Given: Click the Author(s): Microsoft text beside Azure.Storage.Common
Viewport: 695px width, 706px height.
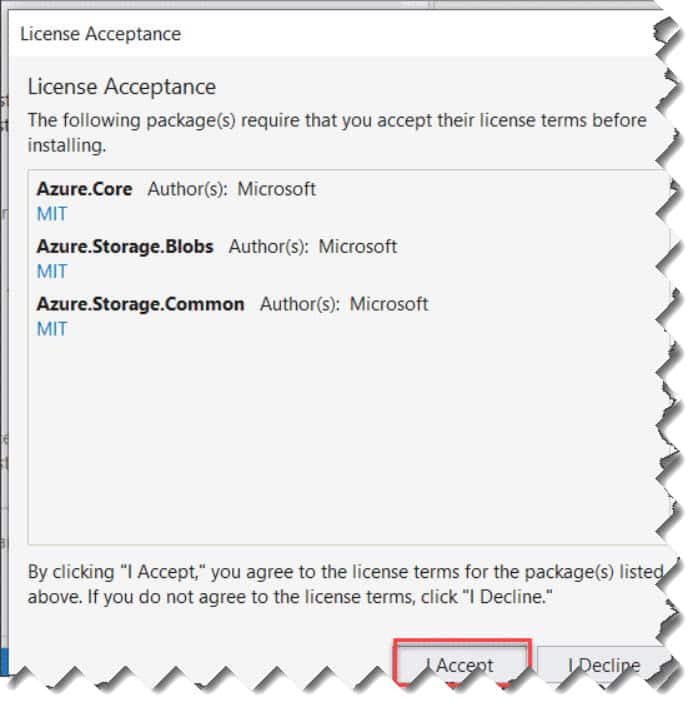Looking at the screenshot, I should point(344,304).
